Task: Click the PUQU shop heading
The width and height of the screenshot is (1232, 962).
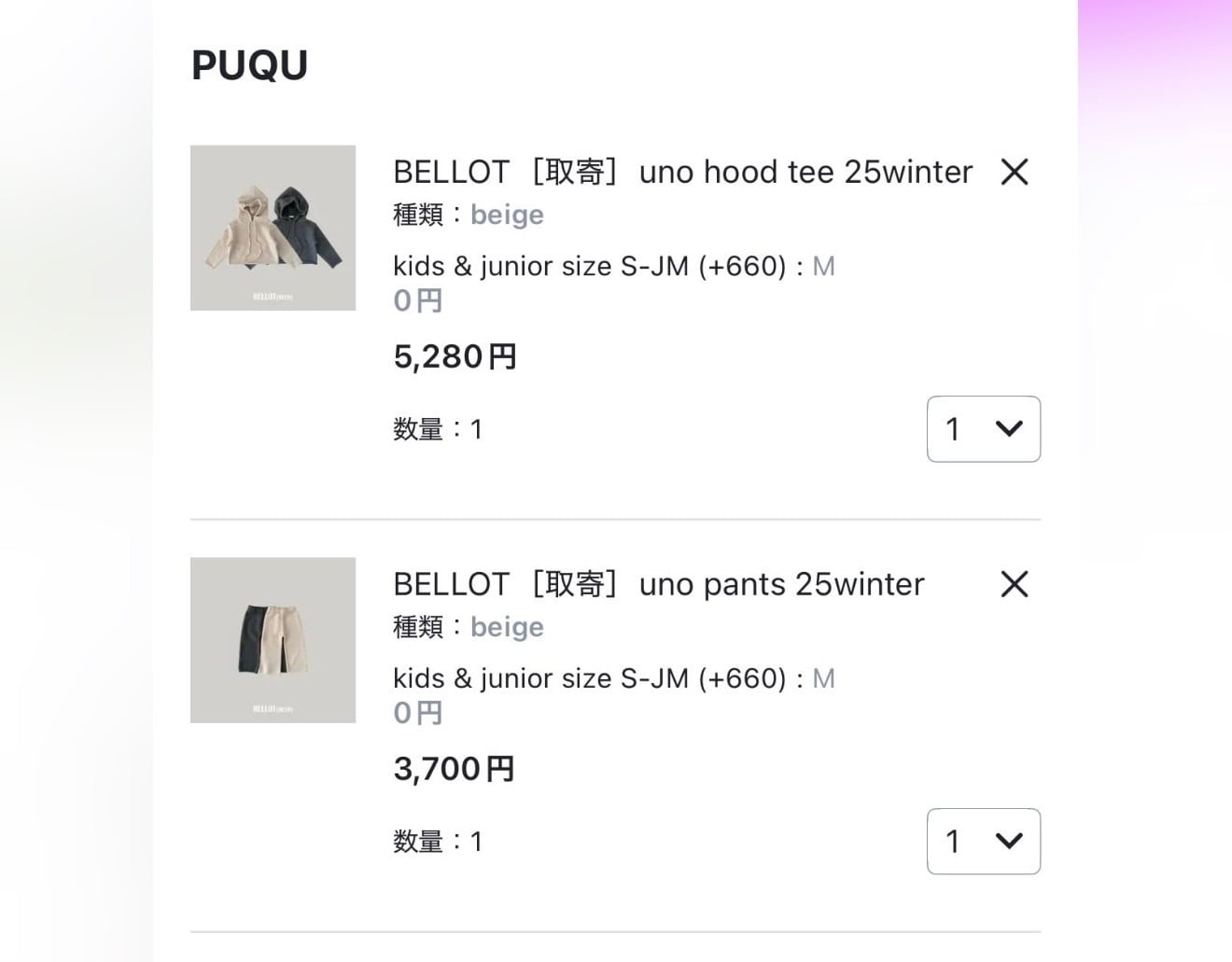Action: click(x=249, y=65)
